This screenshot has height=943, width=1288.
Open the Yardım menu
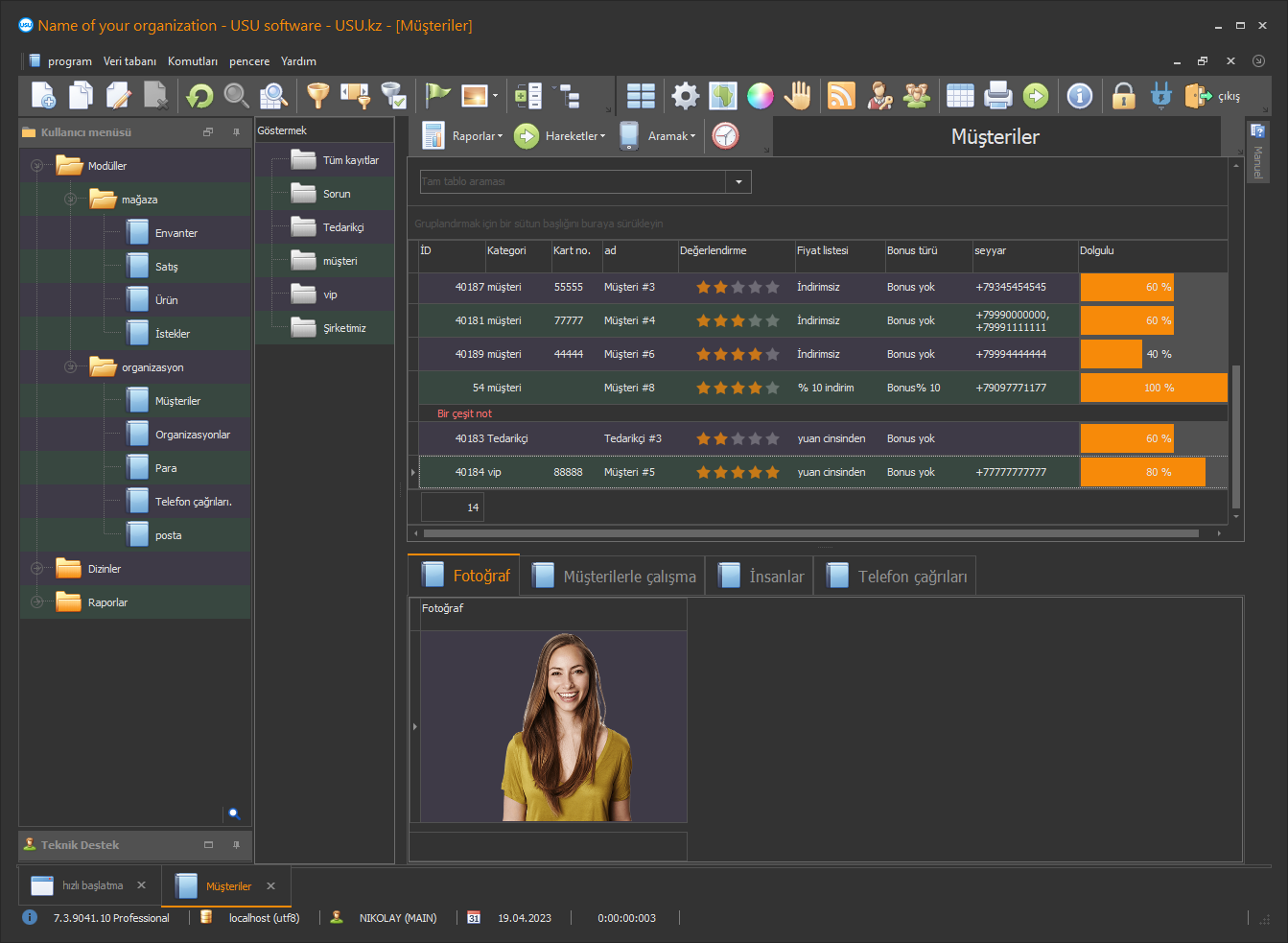(x=298, y=61)
